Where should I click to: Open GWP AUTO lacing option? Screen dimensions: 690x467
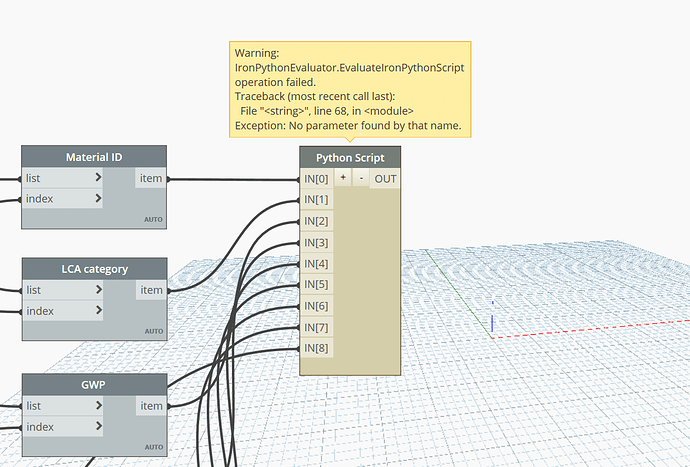pyautogui.click(x=154, y=447)
